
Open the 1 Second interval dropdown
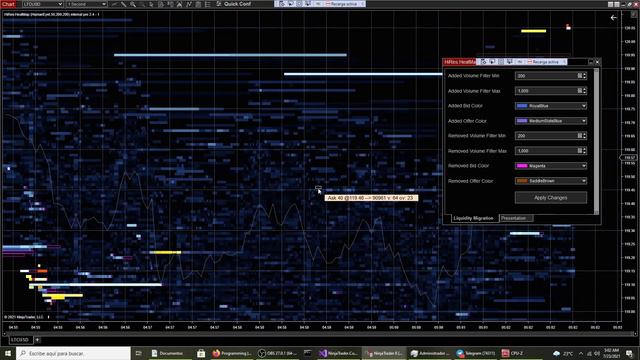[x=87, y=4]
